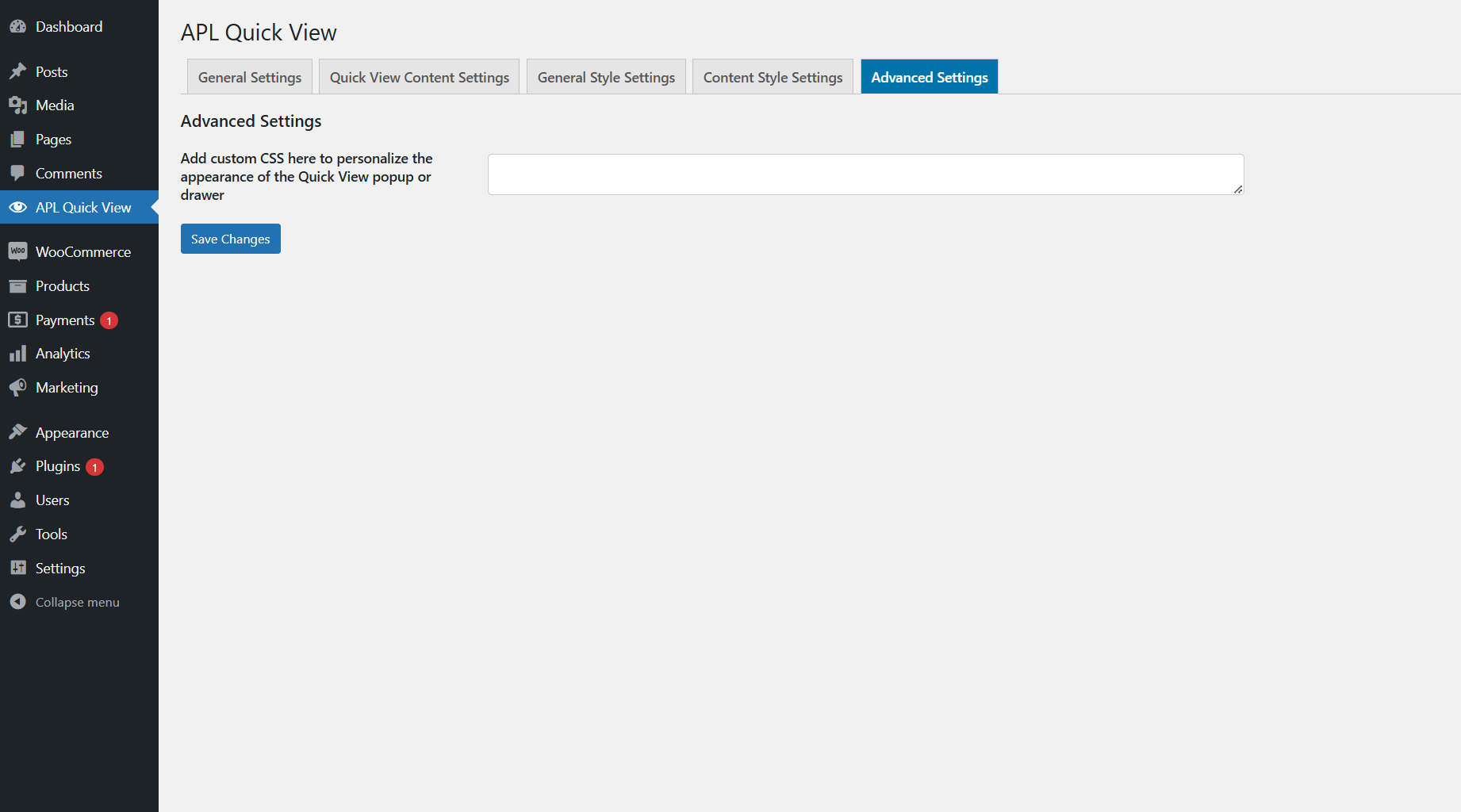This screenshot has height=812, width=1461.
Task: Click the Media library icon
Action: 17,105
